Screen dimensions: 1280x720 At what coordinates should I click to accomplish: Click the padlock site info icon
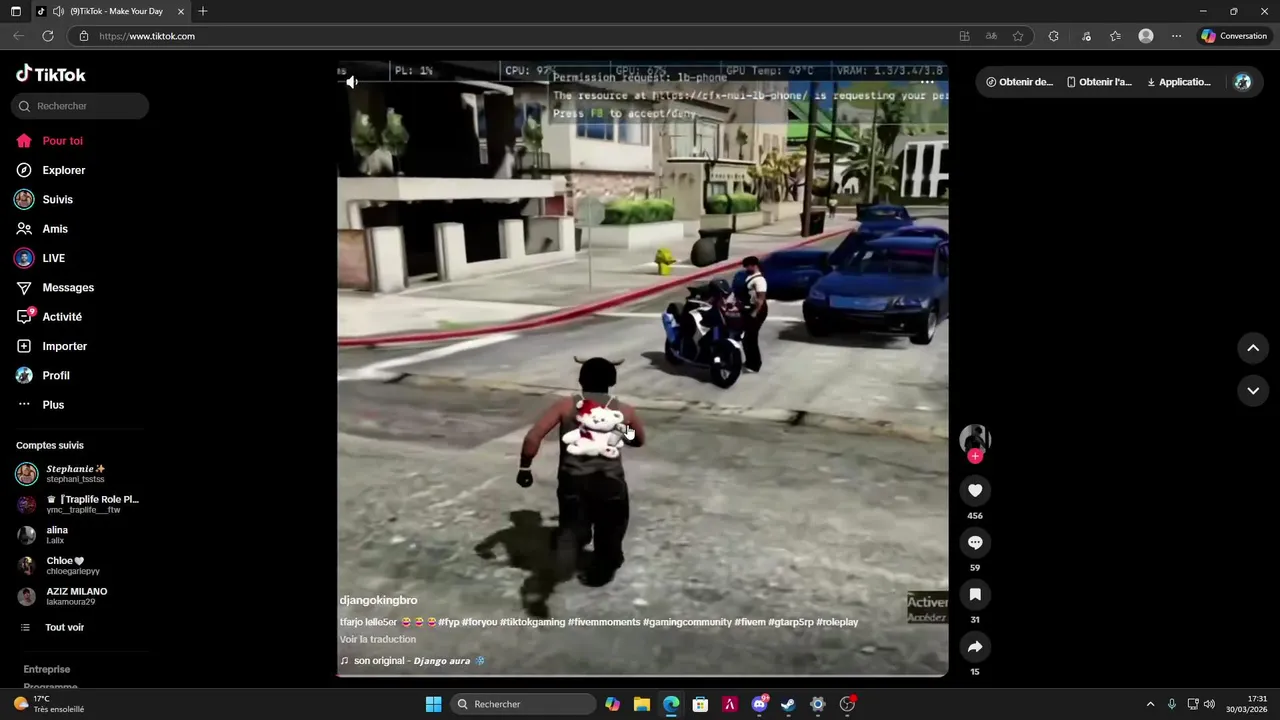point(84,36)
